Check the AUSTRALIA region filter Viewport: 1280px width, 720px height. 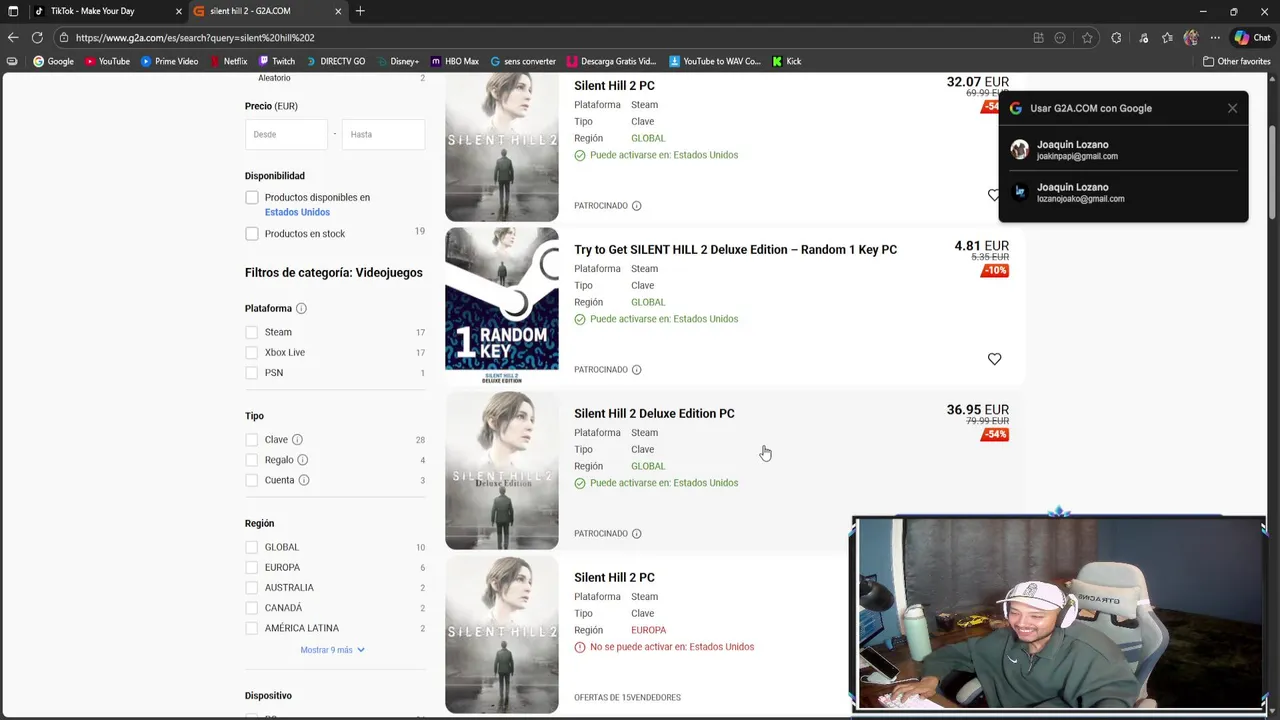(x=252, y=588)
